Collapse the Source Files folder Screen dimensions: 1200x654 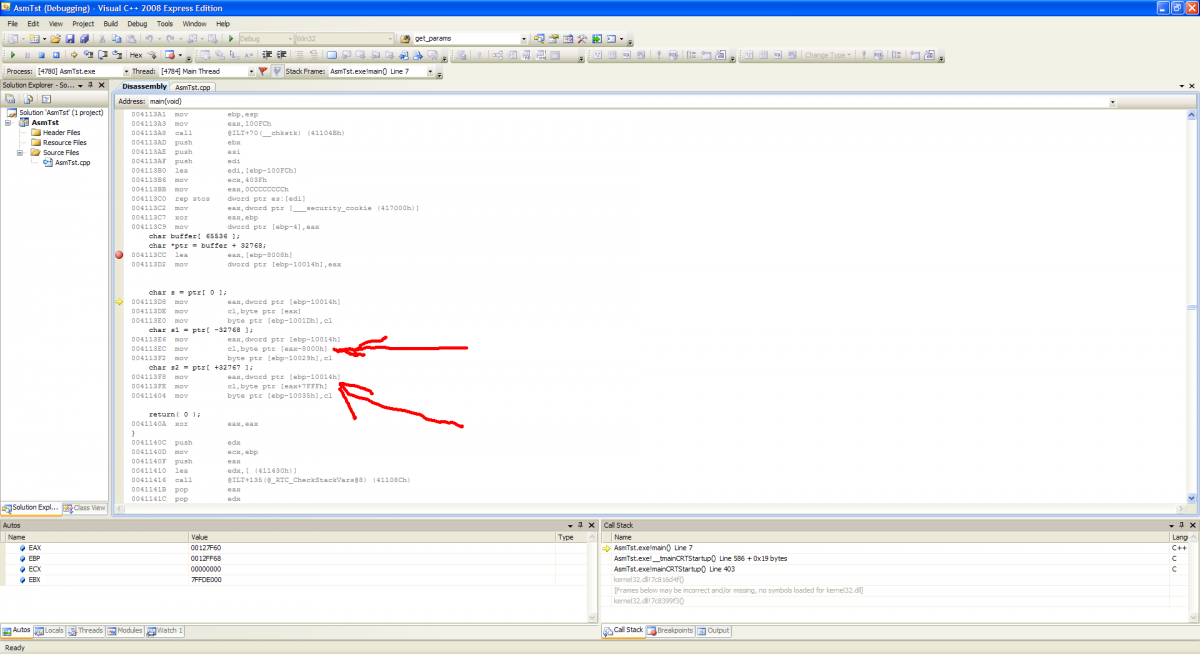pyautogui.click(x=21, y=153)
